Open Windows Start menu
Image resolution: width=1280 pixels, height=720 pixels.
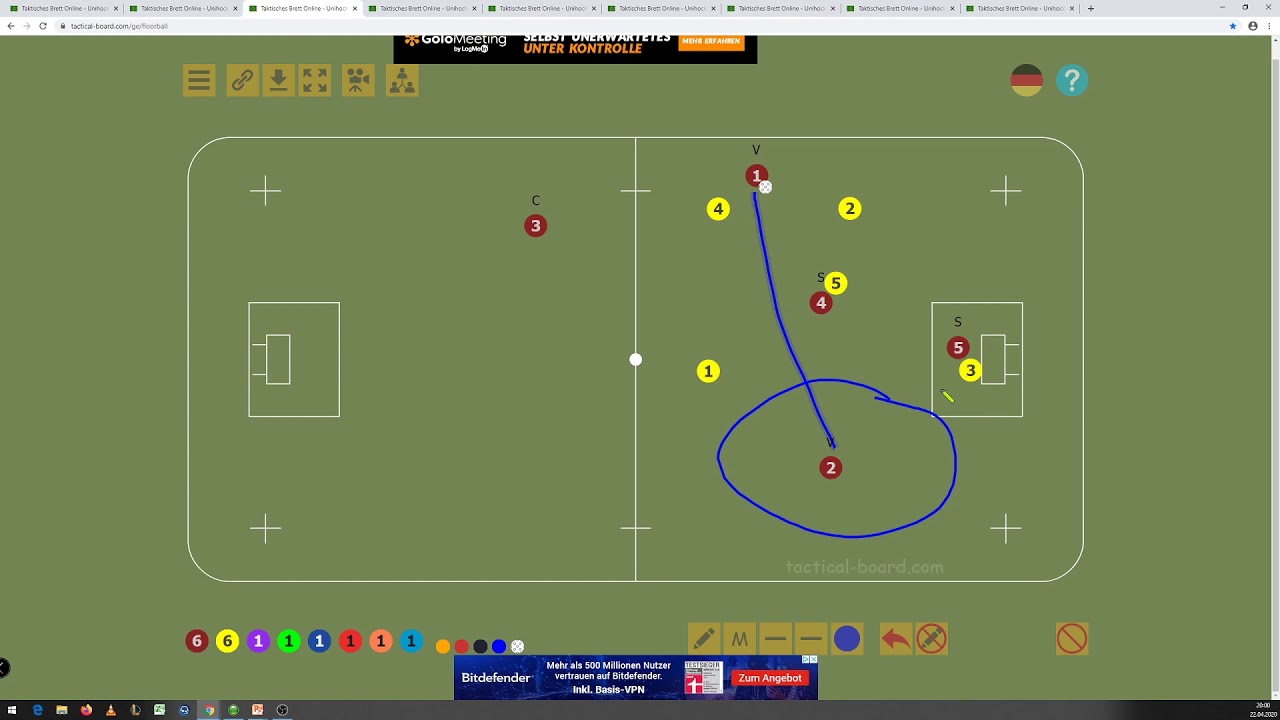pyautogui.click(x=12, y=710)
